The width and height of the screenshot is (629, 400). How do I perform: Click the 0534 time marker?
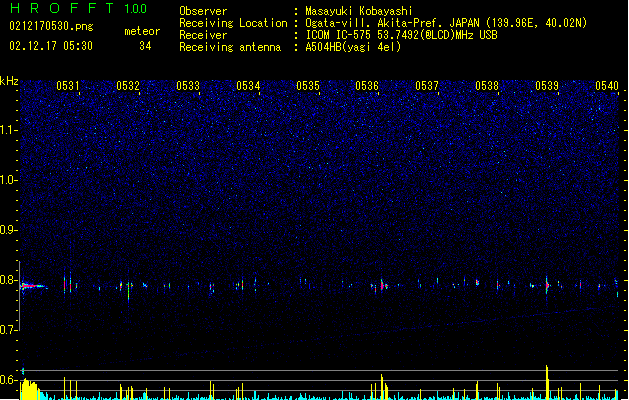click(x=248, y=86)
